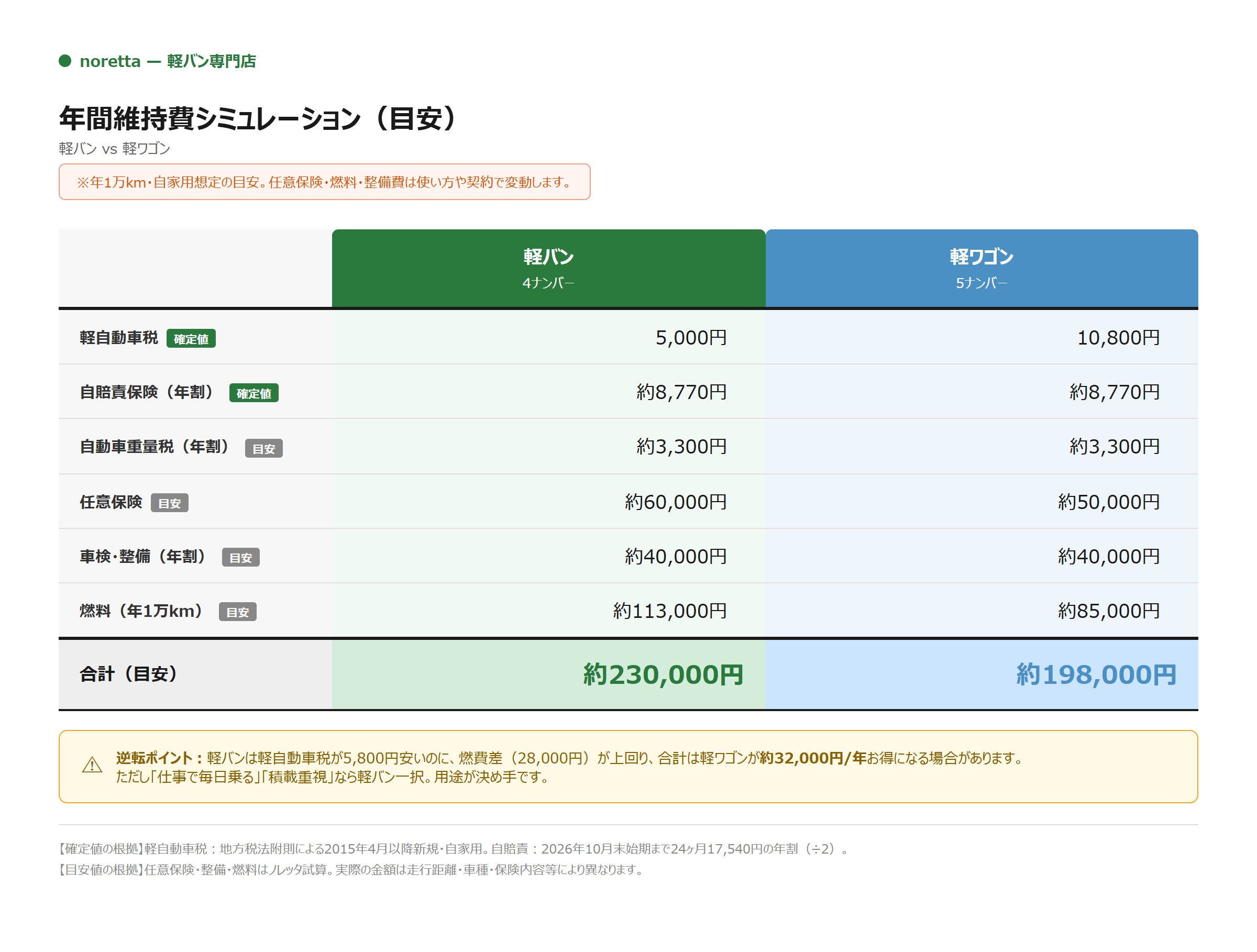Select the blue 軽ワゴン column header
Screen dimensions: 1257x952
pos(982,268)
